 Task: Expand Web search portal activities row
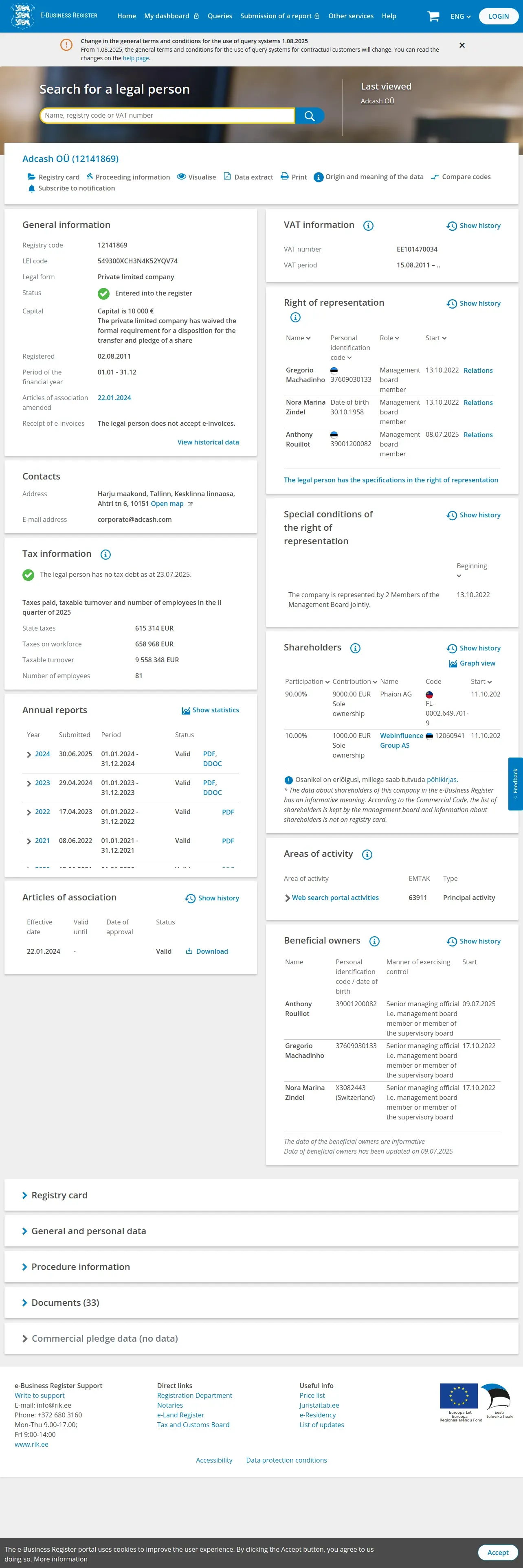coord(288,898)
